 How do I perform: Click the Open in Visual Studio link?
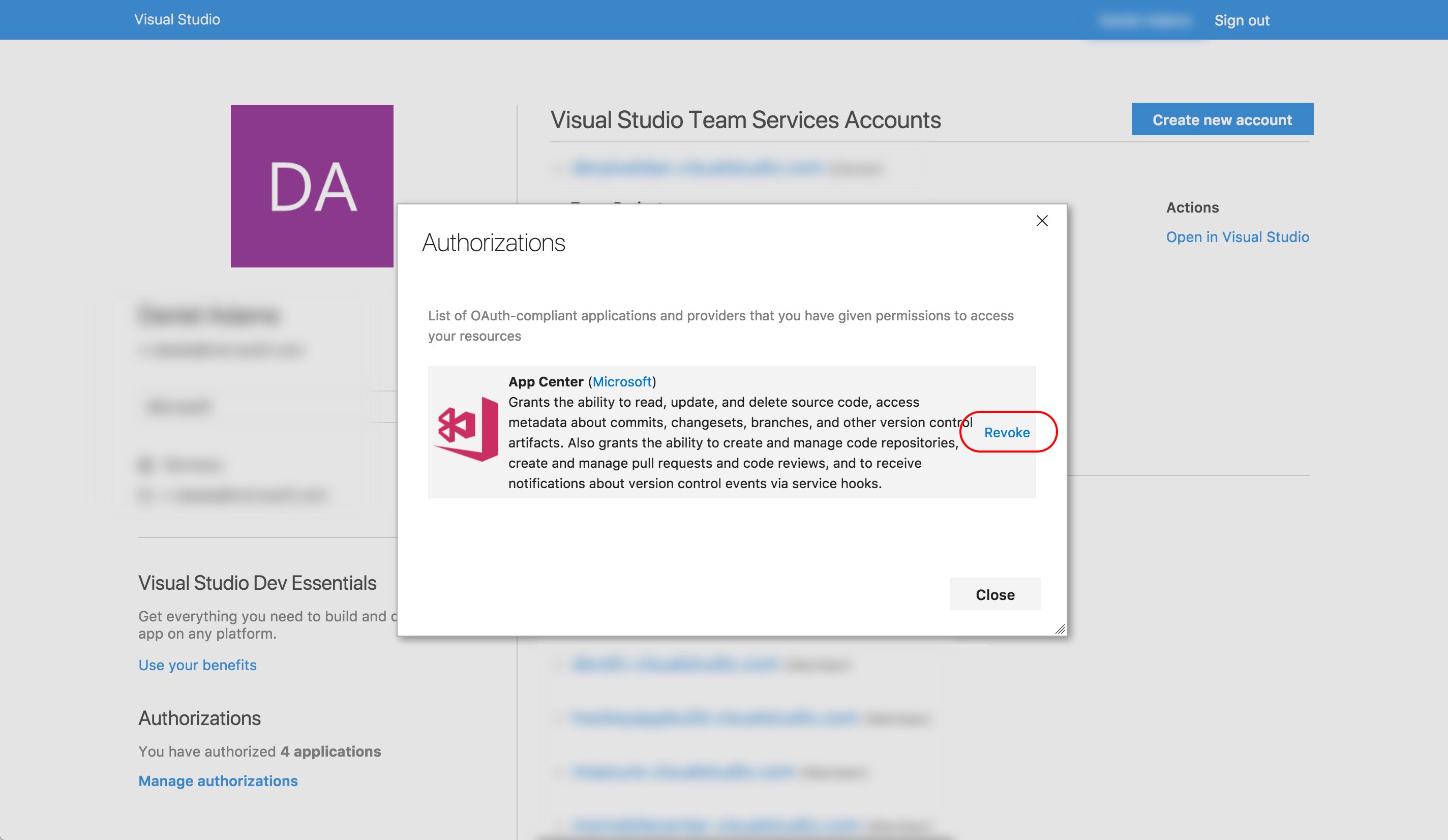click(1238, 236)
